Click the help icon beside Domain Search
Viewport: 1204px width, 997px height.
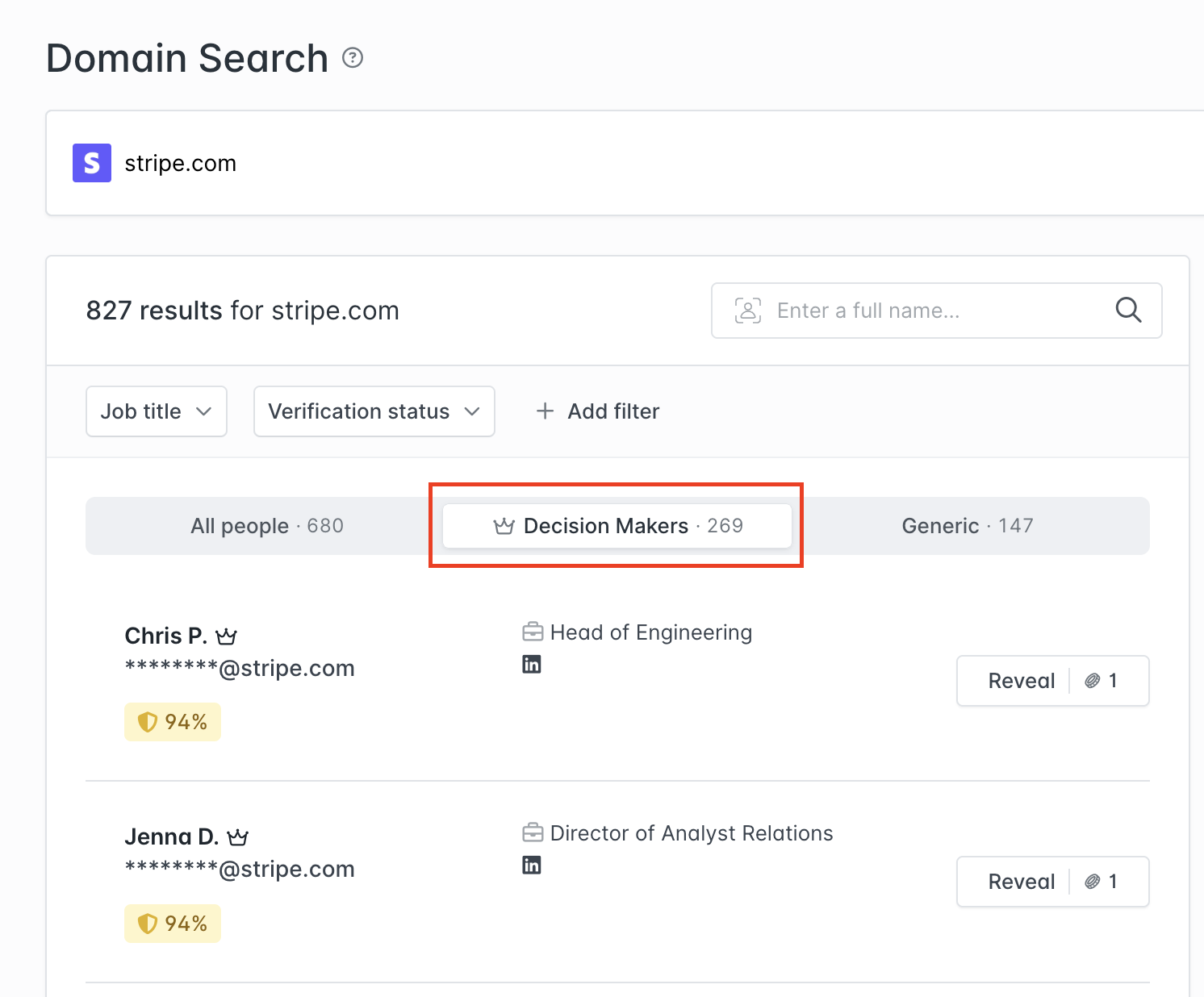(353, 58)
